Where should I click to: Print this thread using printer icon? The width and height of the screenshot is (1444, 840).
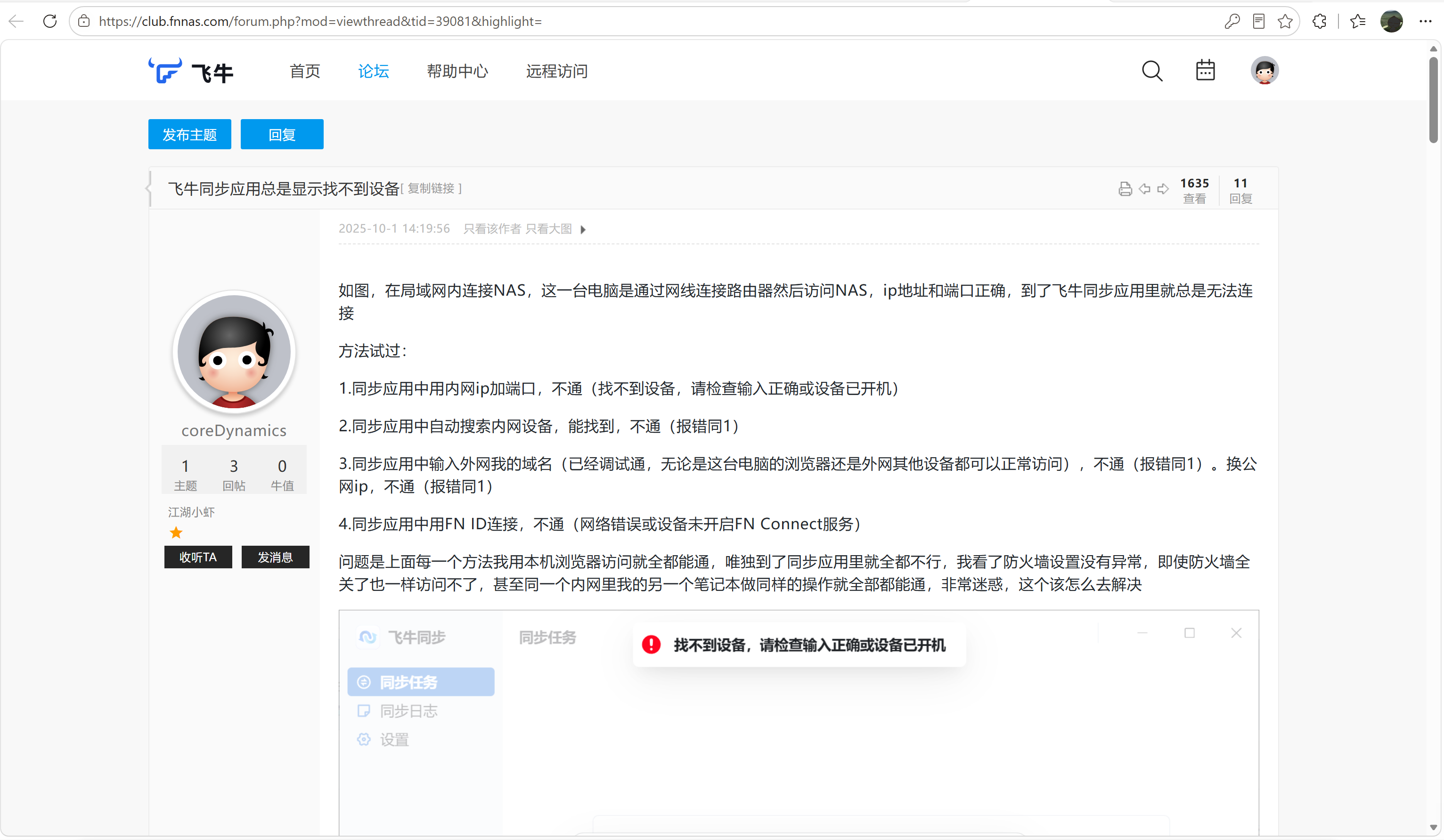[1125, 189]
